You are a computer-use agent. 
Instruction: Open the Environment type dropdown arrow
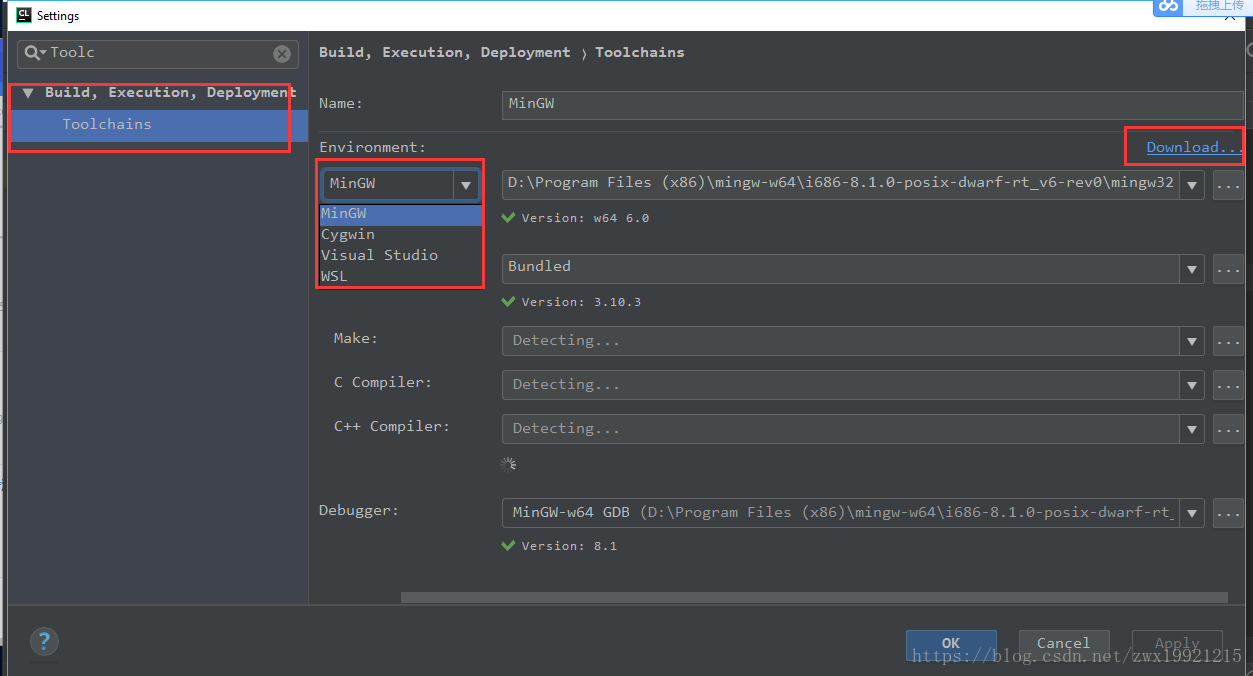[x=466, y=184]
